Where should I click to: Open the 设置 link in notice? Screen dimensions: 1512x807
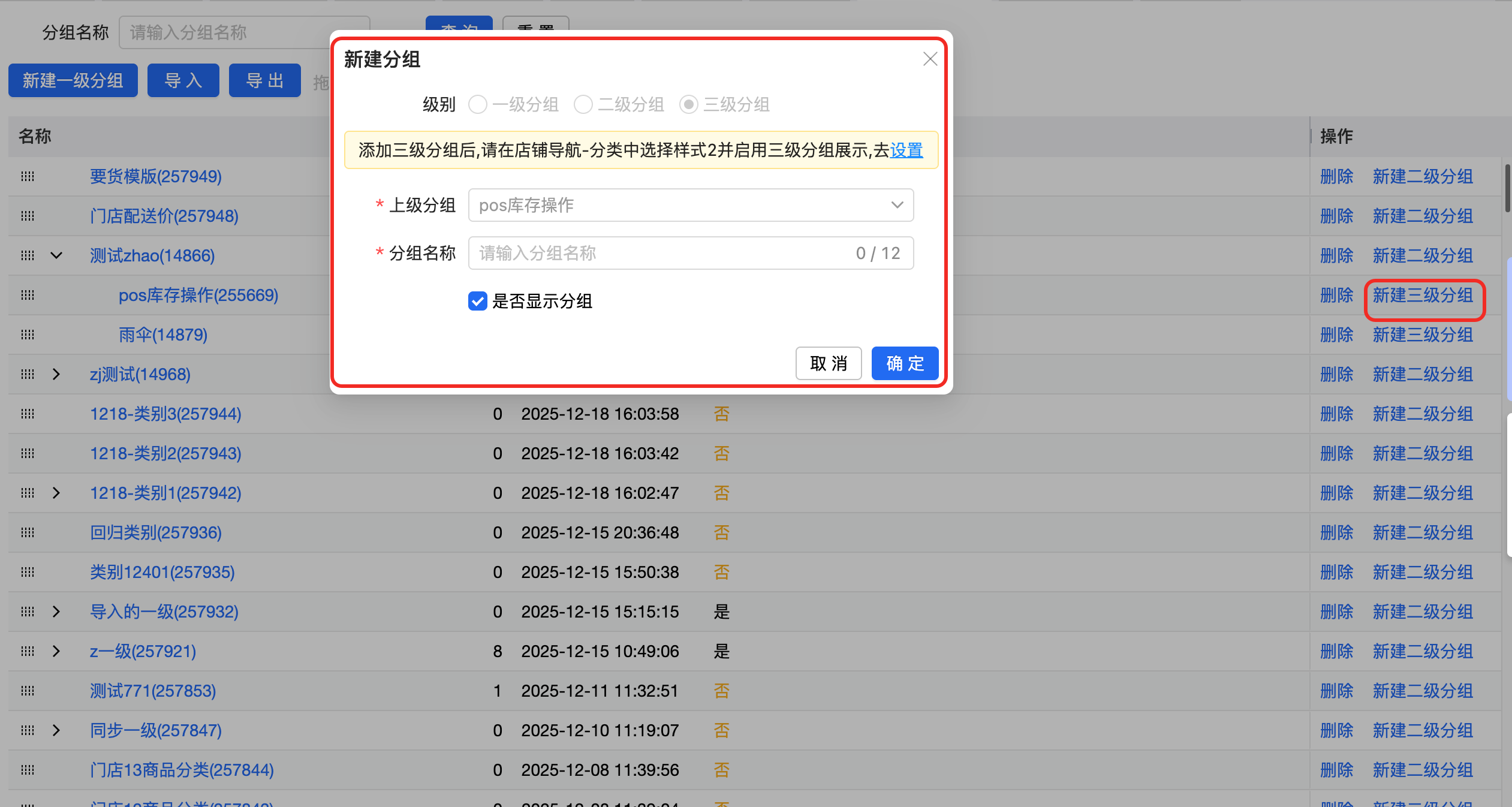906,150
